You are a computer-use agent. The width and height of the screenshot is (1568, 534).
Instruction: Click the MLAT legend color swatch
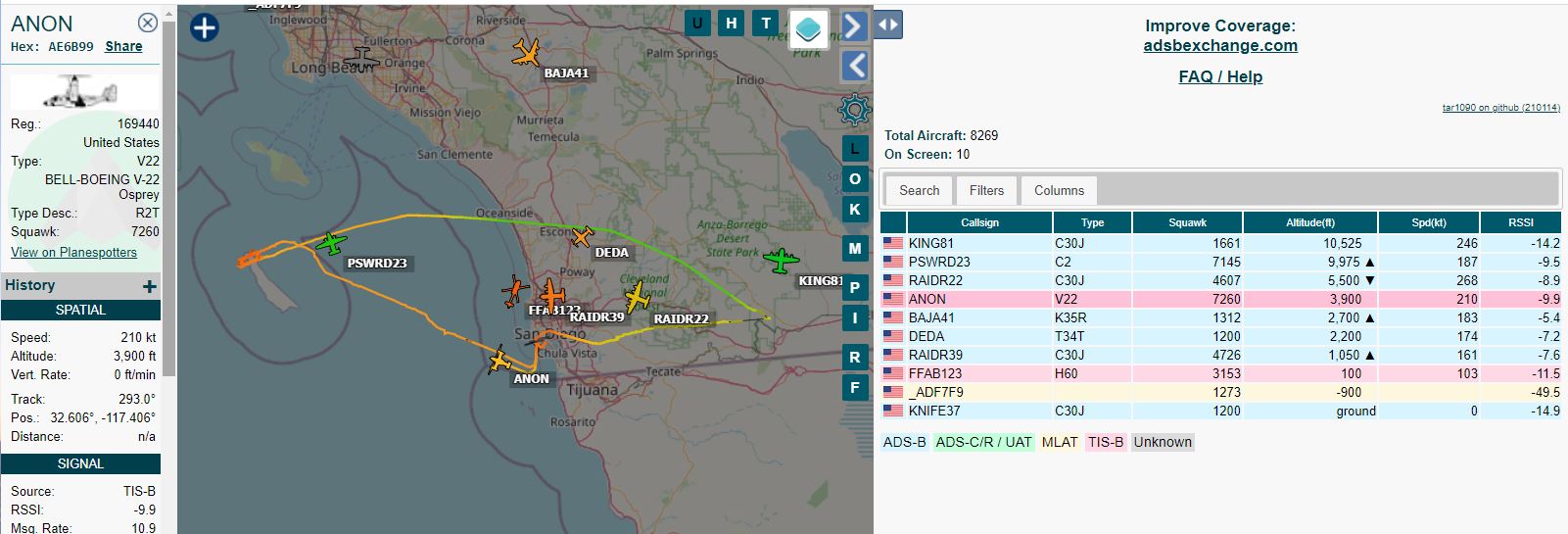pyautogui.click(x=1060, y=442)
